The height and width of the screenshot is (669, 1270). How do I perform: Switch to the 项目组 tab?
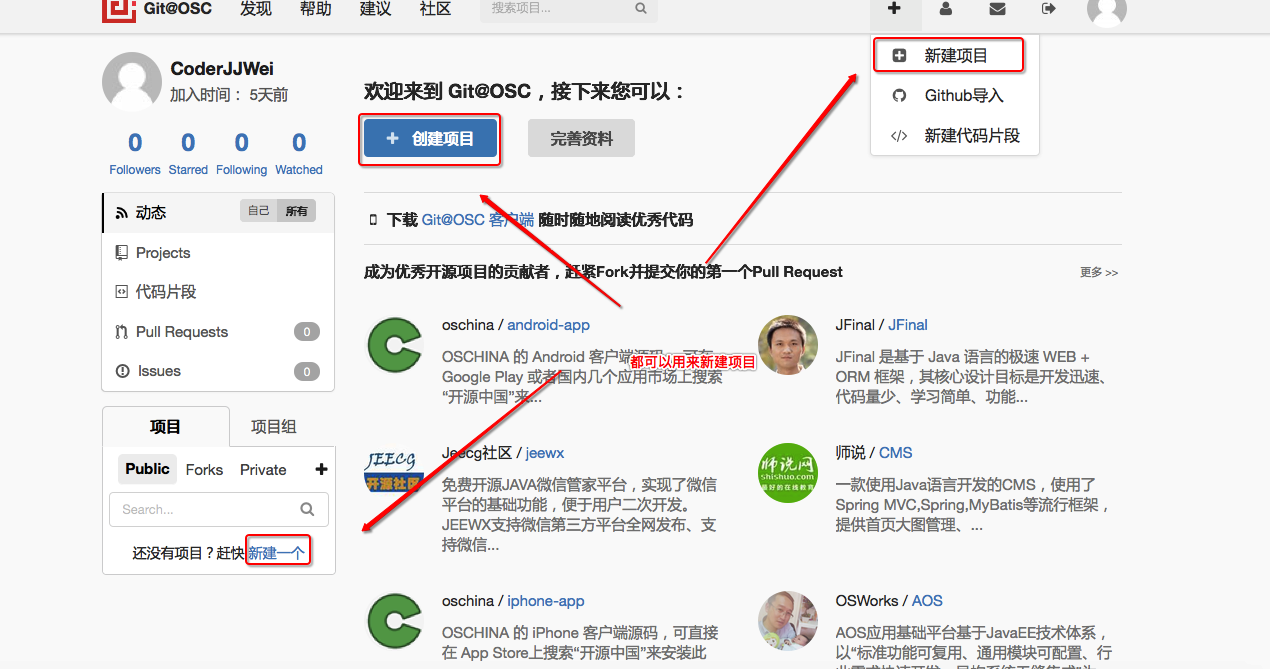(274, 426)
